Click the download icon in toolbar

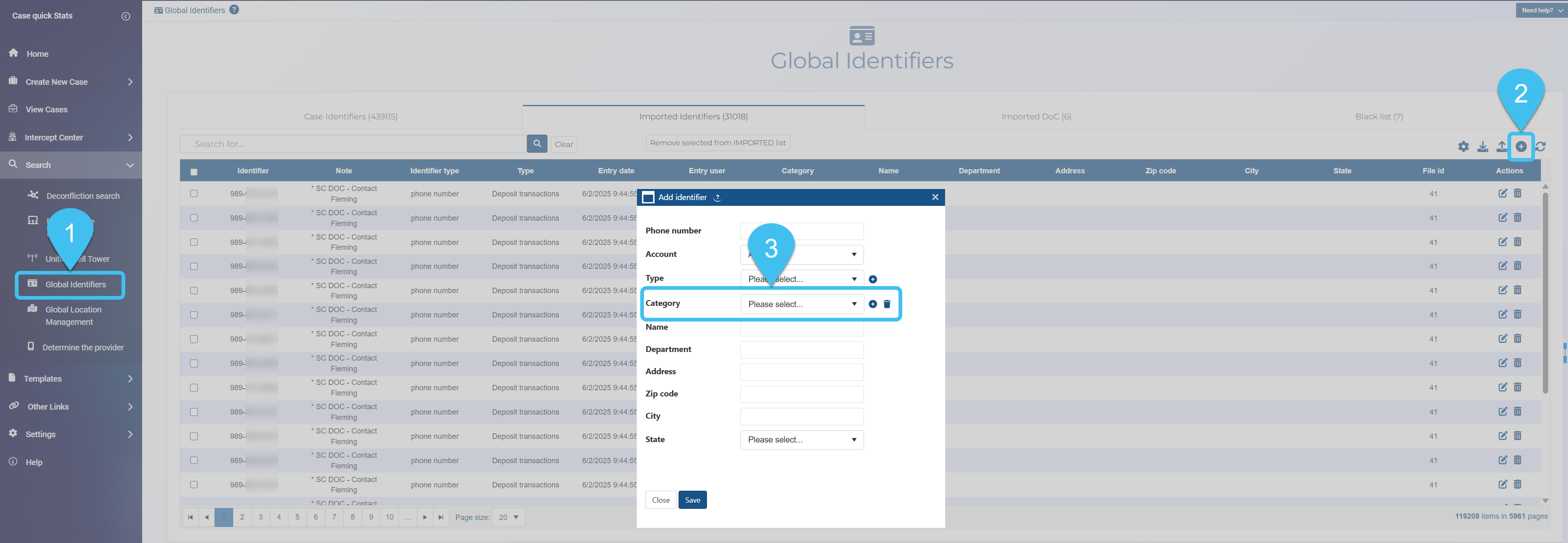point(1483,147)
